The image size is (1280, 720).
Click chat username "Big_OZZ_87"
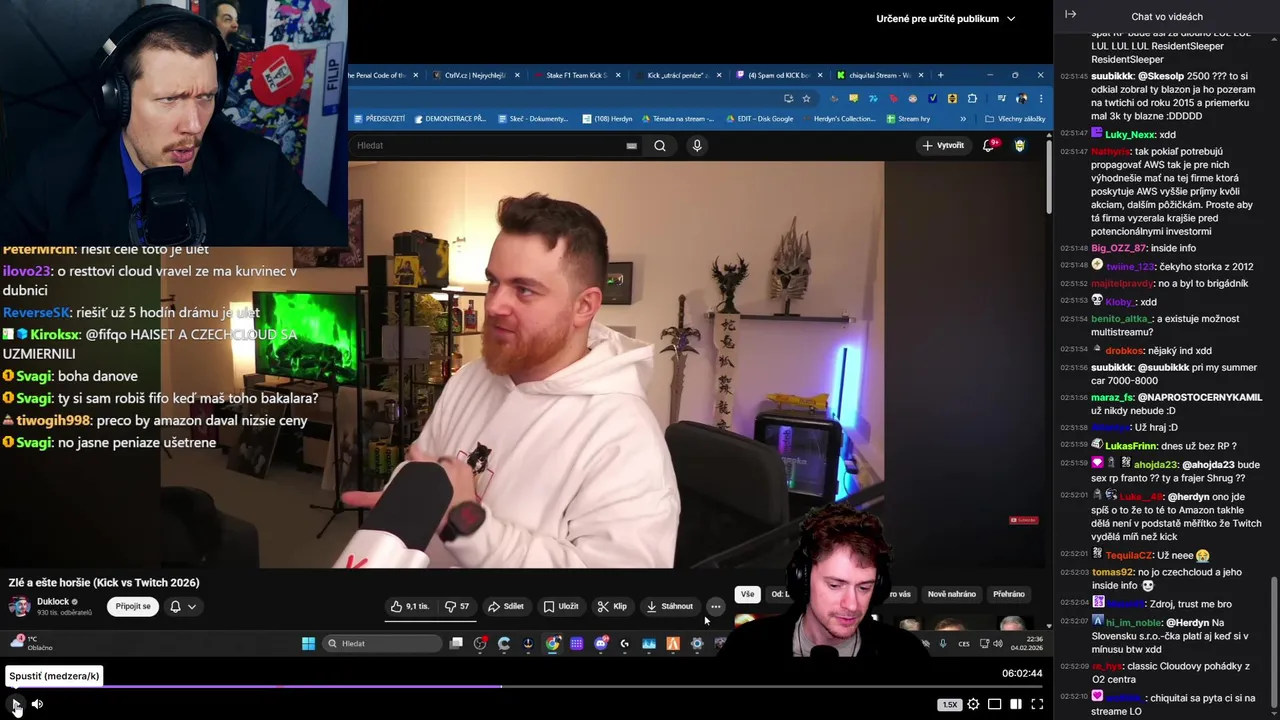[x=1118, y=248]
